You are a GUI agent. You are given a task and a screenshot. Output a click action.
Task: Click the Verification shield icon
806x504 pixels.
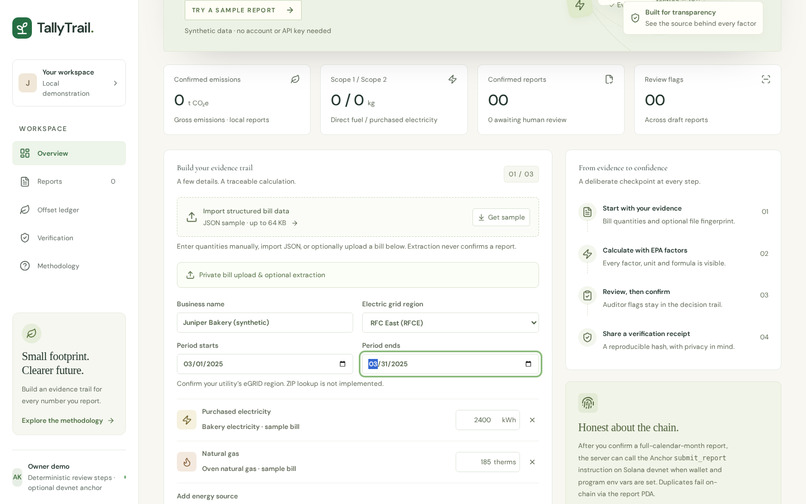pyautogui.click(x=25, y=238)
